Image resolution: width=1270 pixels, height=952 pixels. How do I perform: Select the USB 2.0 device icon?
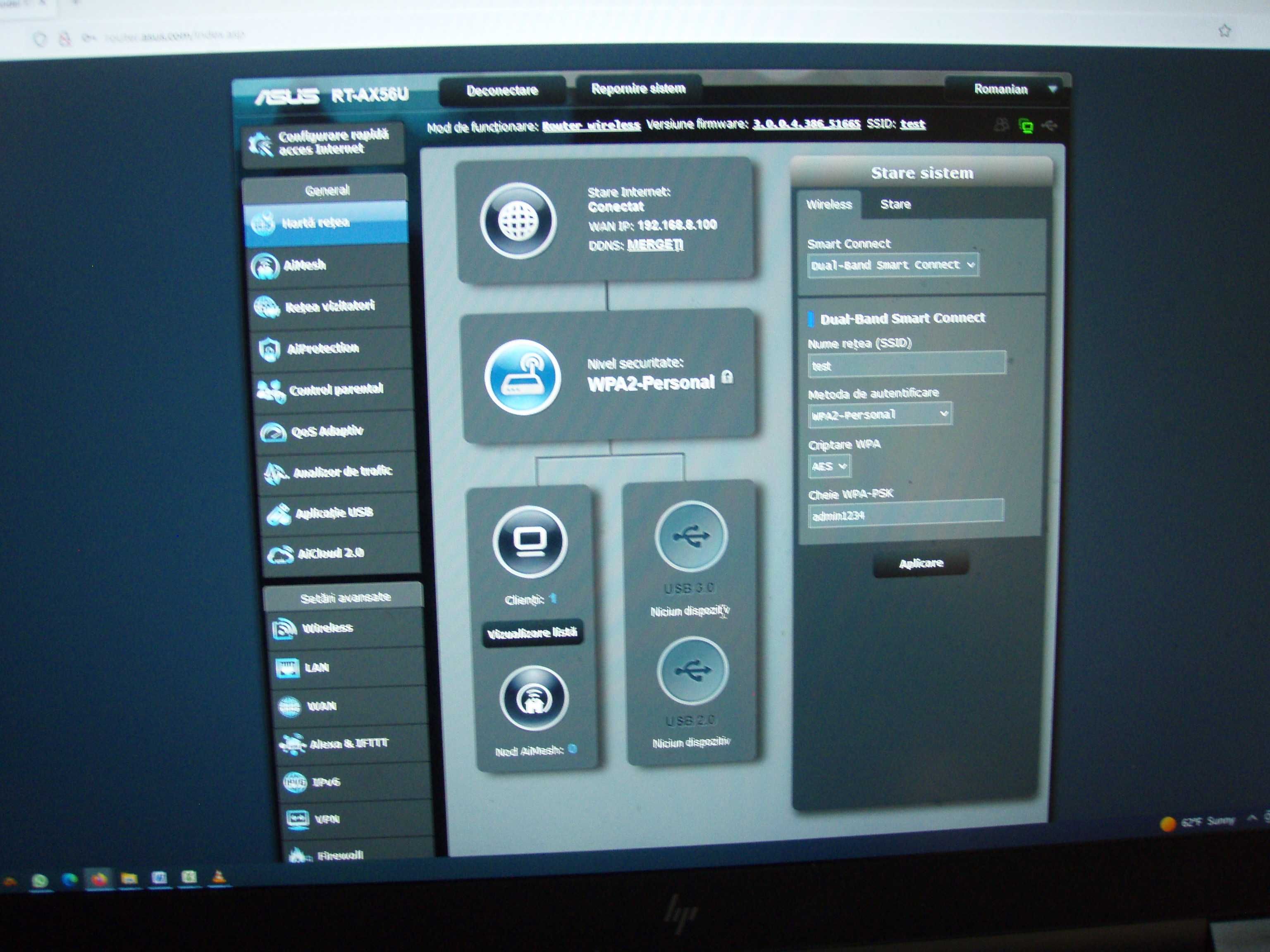tap(693, 670)
